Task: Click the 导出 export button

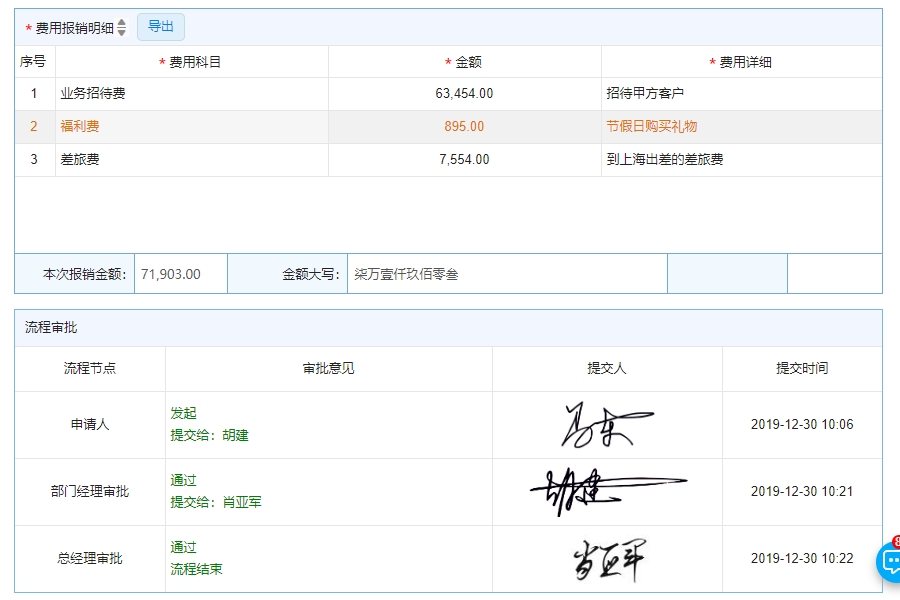Action: [161, 27]
